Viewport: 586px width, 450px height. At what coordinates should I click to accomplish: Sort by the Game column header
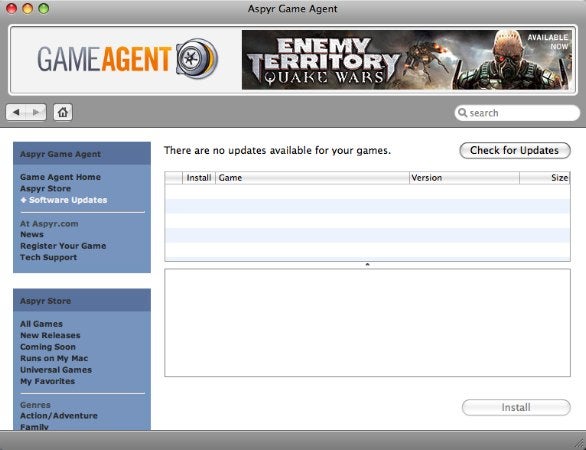click(x=312, y=178)
